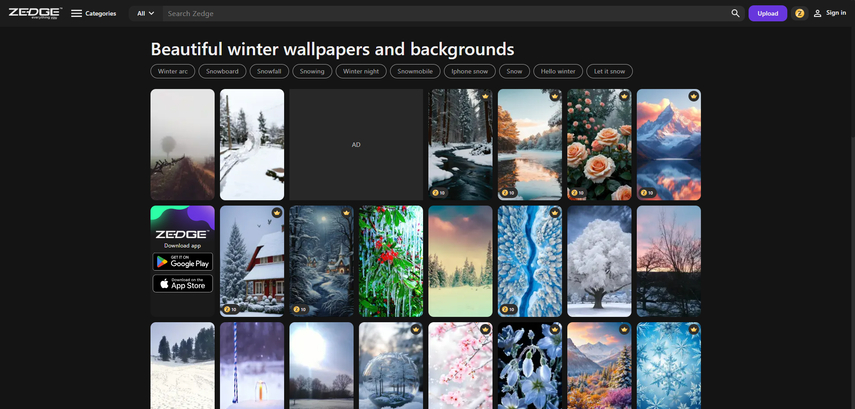Viewport: 855px width, 409px height.
Task: Click the purple Upload button
Action: coord(767,14)
